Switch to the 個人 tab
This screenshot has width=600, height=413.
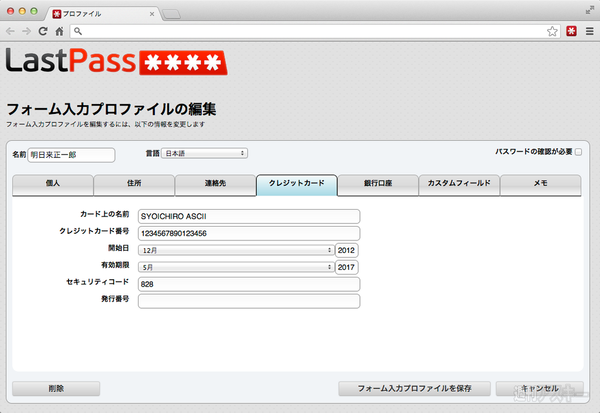(53, 185)
